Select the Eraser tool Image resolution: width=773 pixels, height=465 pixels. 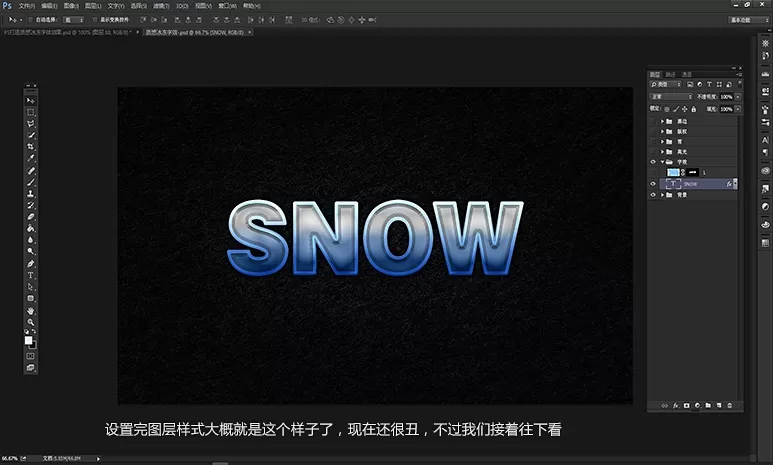(31, 216)
